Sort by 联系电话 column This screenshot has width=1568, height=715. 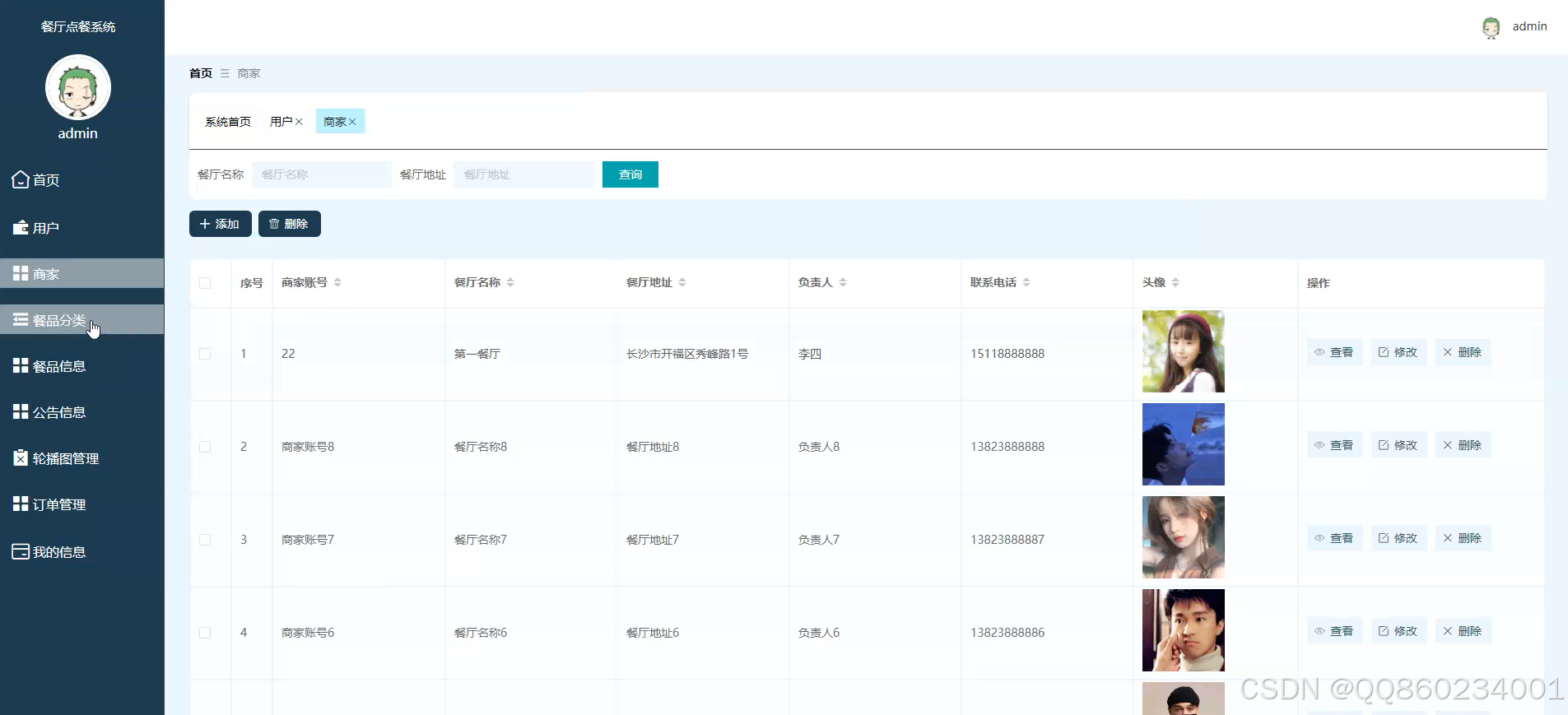point(1026,282)
